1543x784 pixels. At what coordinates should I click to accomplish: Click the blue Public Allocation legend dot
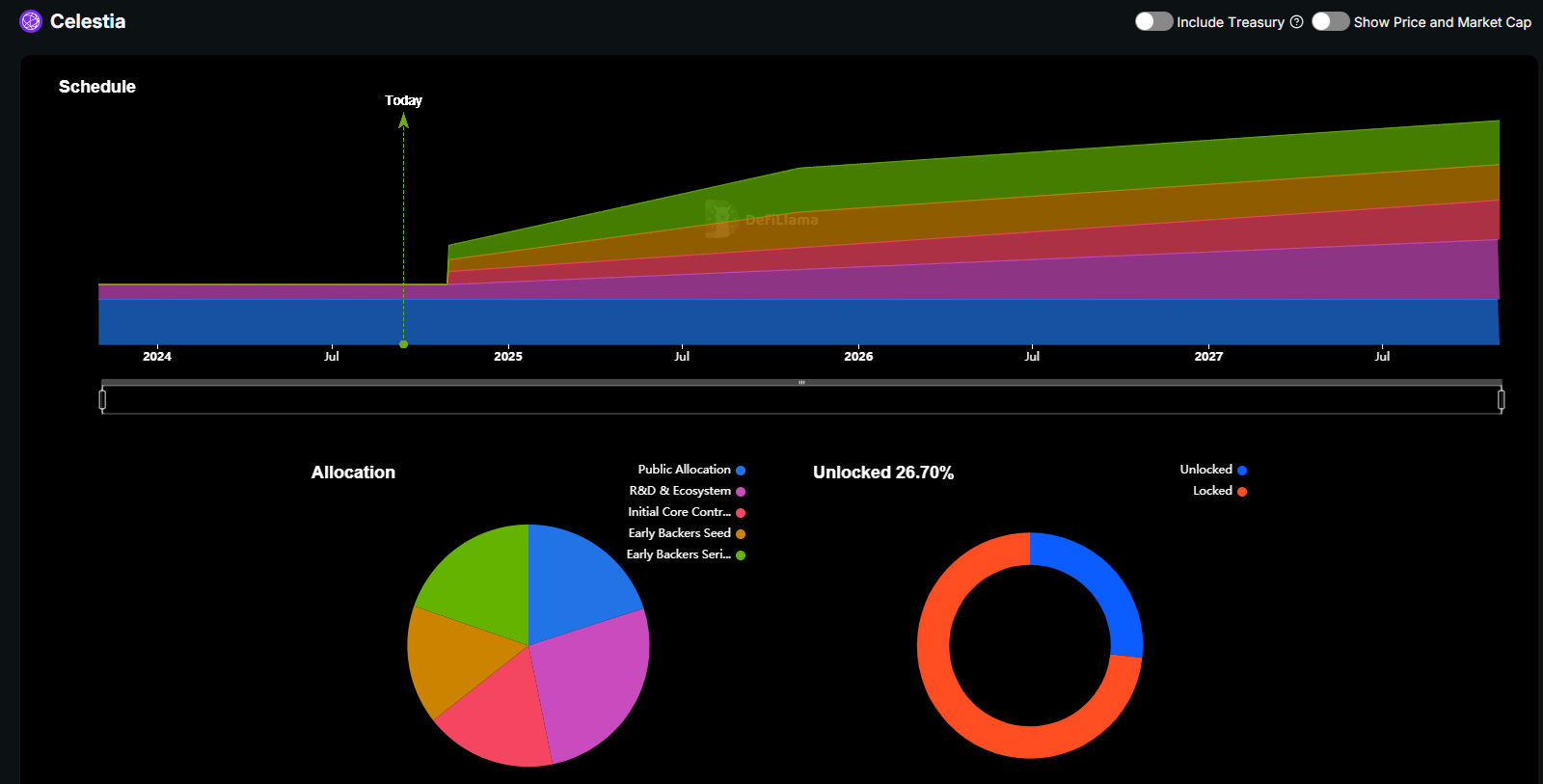pos(741,471)
